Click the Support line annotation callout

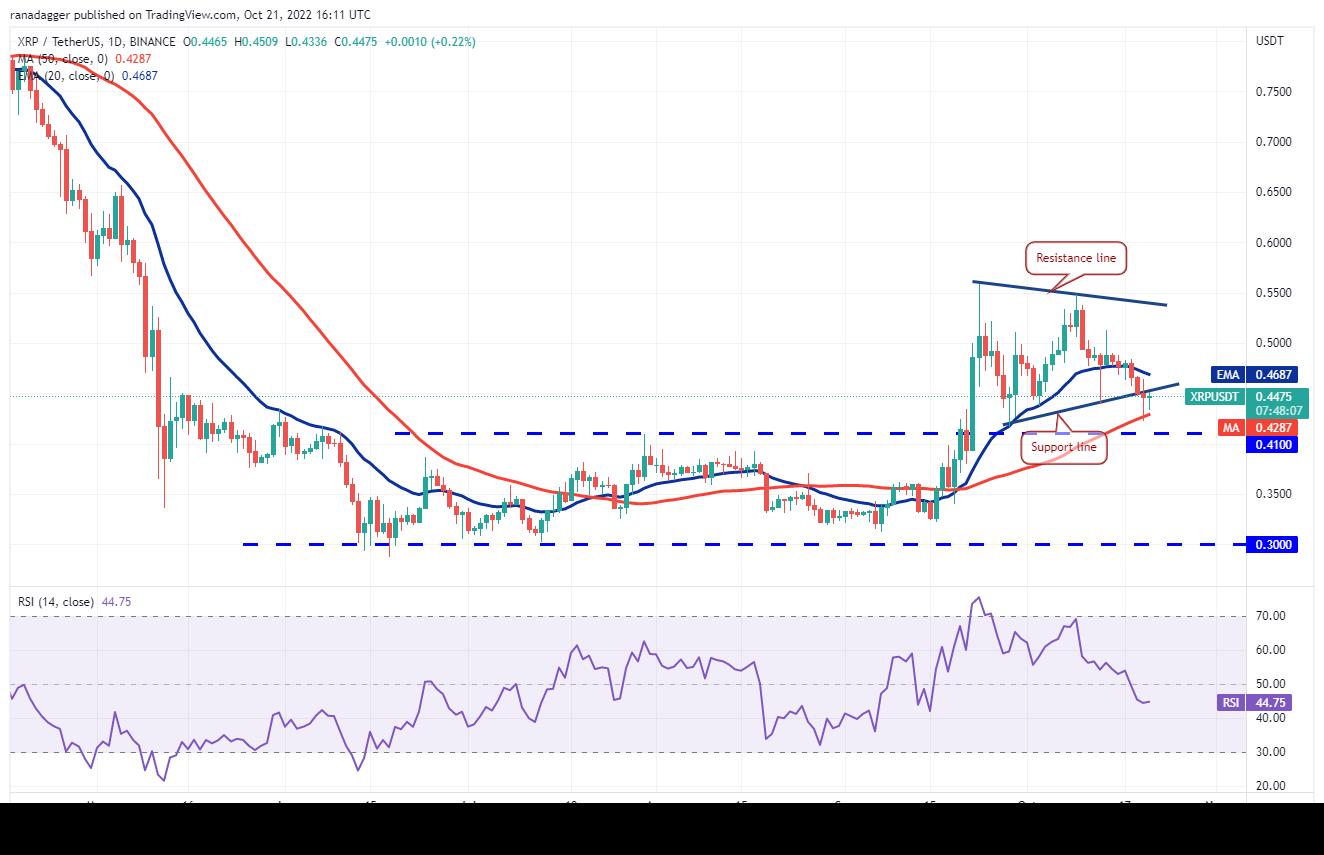point(1063,447)
